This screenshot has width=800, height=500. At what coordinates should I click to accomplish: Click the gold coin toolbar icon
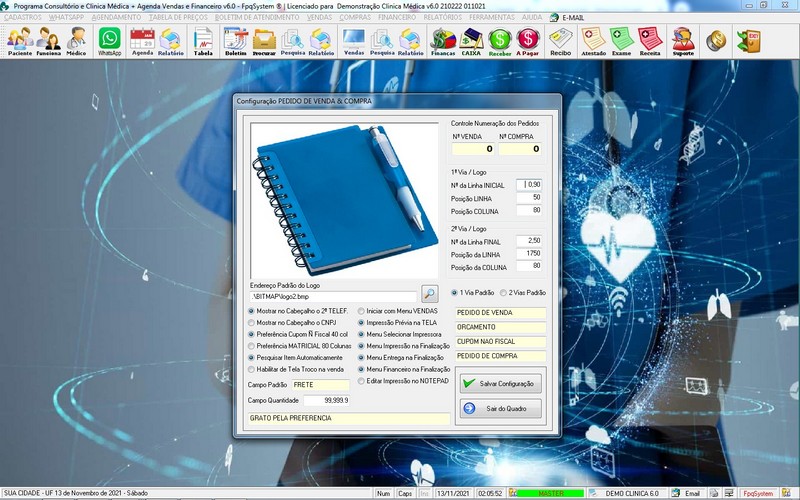pos(716,41)
